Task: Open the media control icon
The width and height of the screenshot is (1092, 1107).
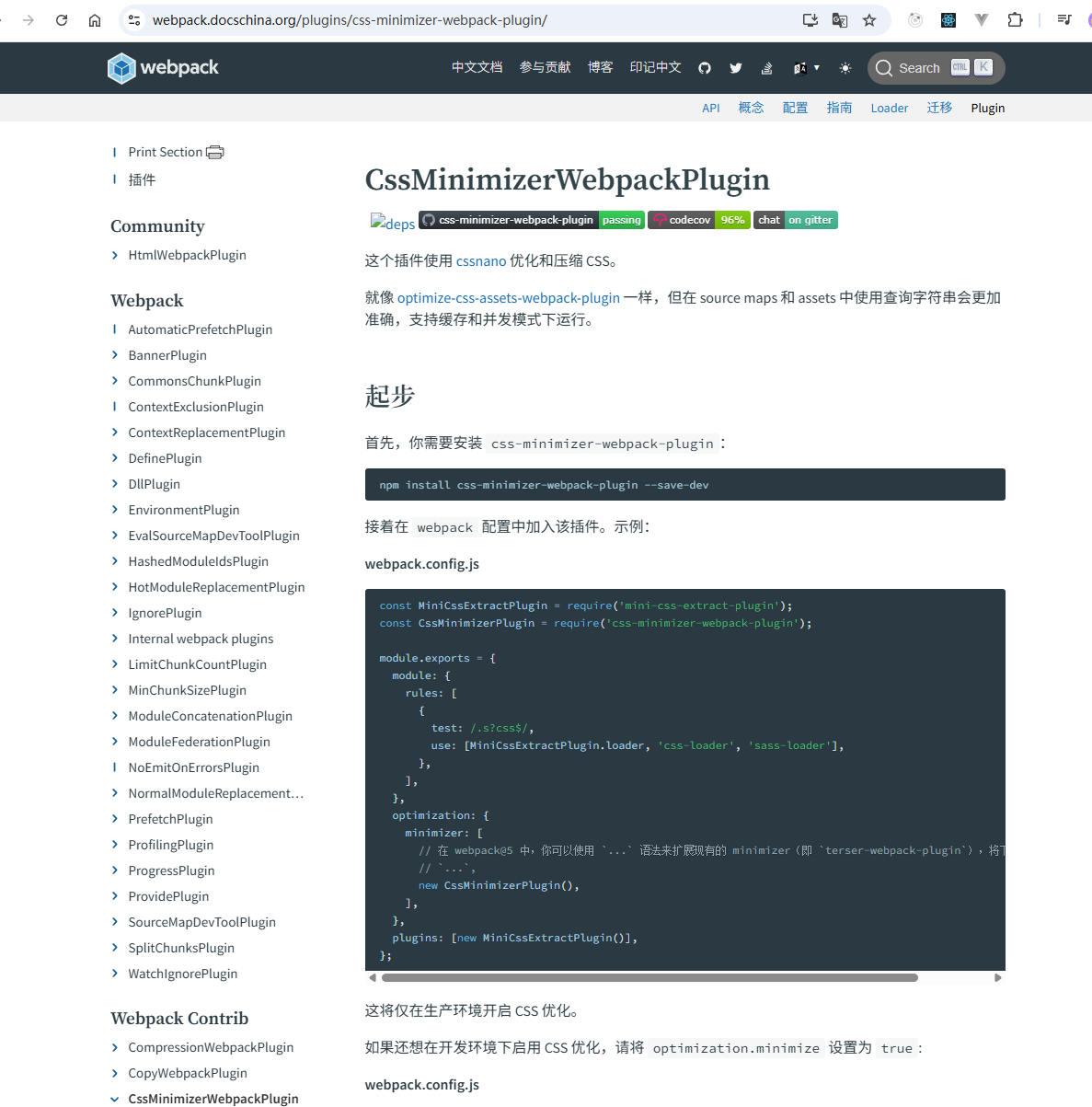Action: click(x=1064, y=20)
